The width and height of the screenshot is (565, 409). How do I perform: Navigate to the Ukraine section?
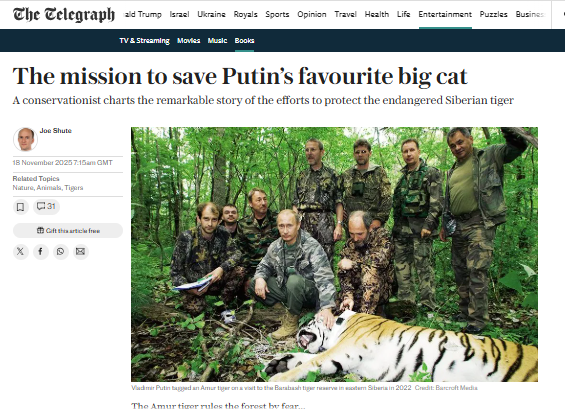tap(211, 14)
